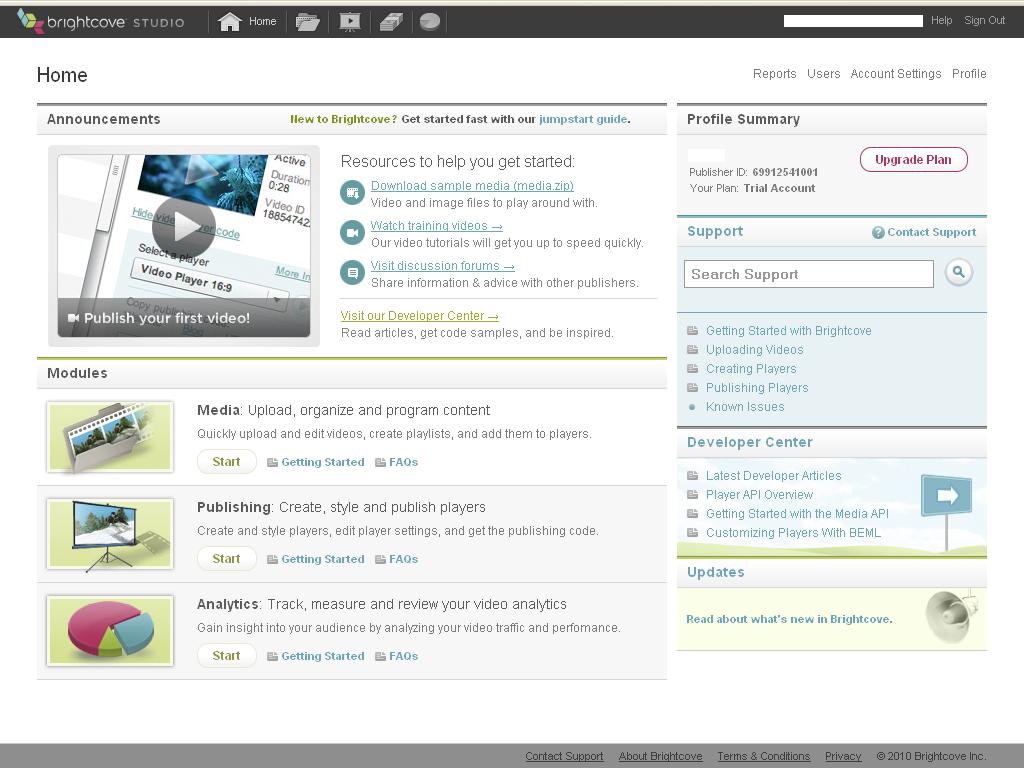Open About Brightcove footer link

pyautogui.click(x=660, y=756)
